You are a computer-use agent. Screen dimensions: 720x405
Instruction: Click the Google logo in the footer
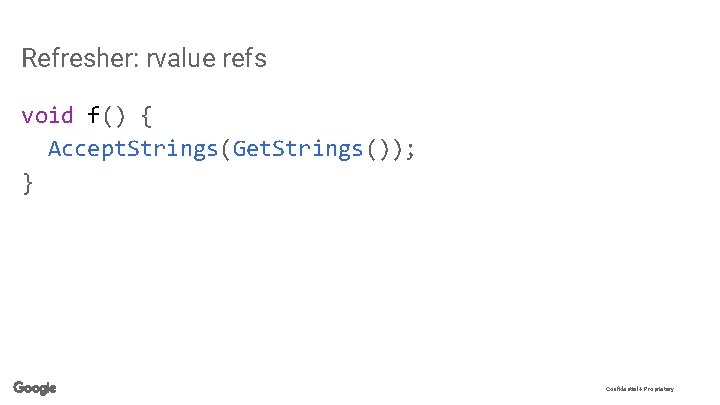tap(35, 388)
